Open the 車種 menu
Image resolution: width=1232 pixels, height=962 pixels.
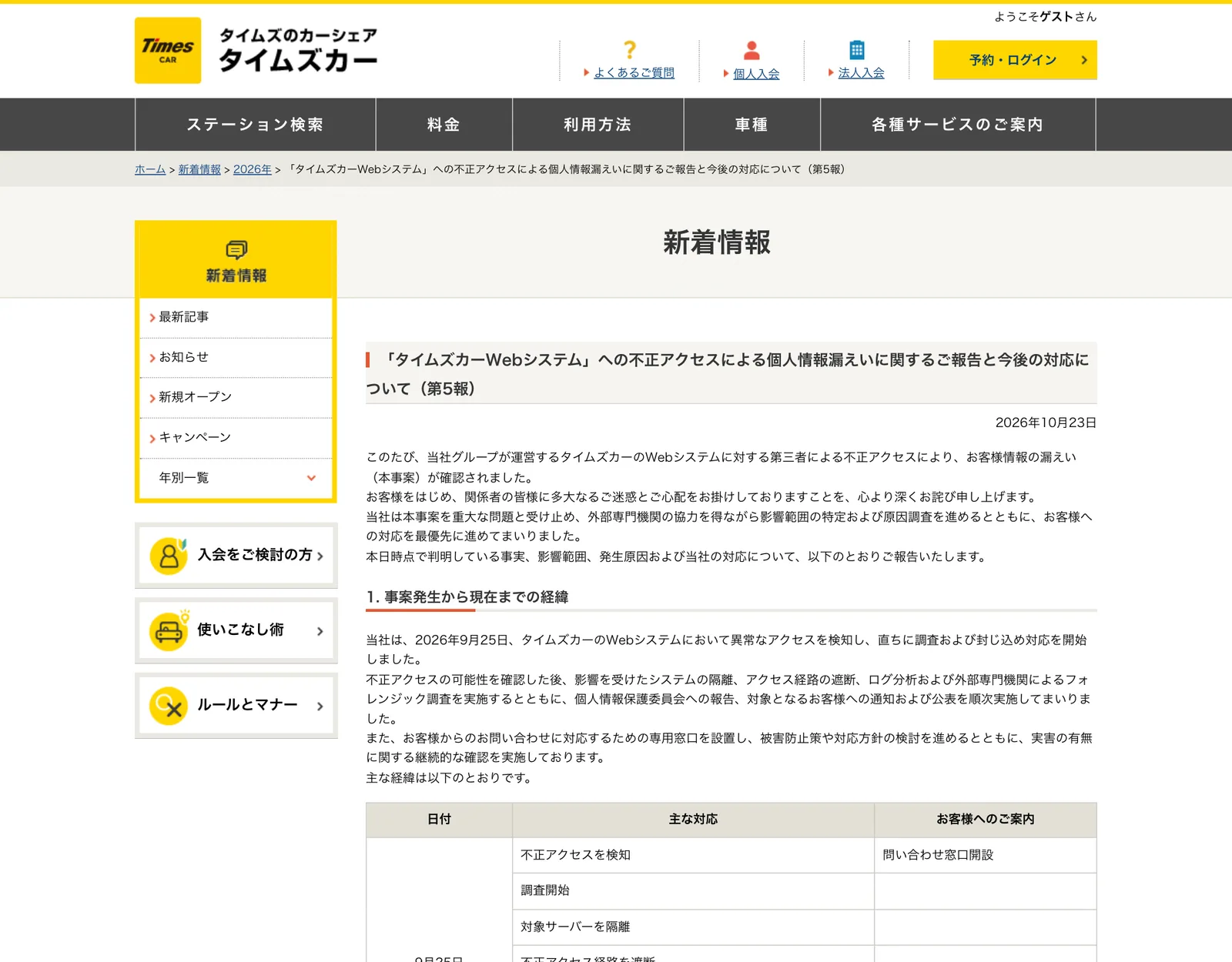click(752, 125)
